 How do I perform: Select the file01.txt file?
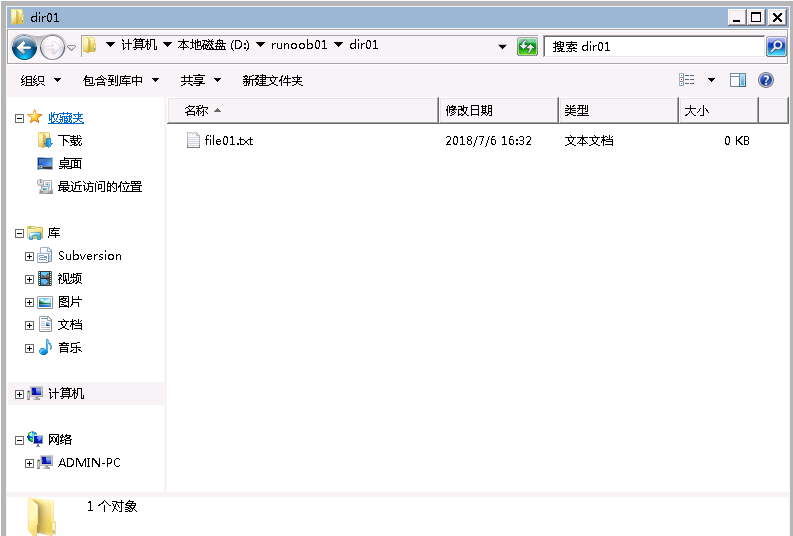[228, 141]
